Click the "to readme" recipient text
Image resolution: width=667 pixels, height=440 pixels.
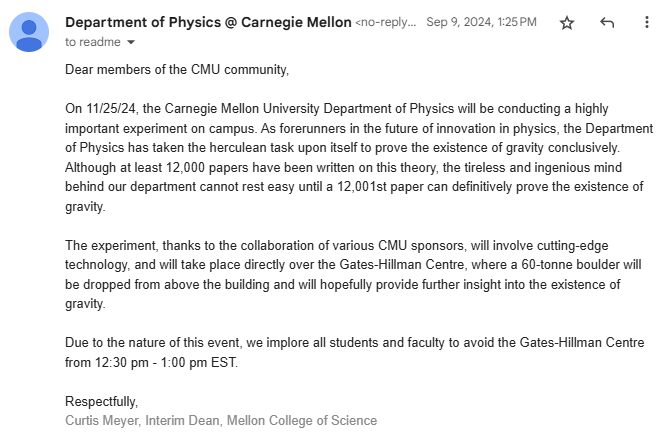(x=92, y=42)
